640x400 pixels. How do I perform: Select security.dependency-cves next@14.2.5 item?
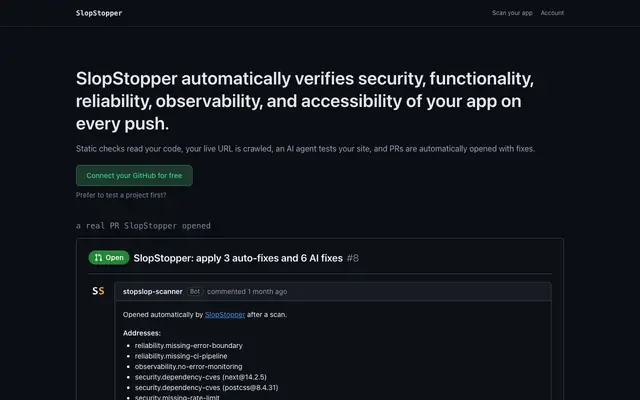201,377
